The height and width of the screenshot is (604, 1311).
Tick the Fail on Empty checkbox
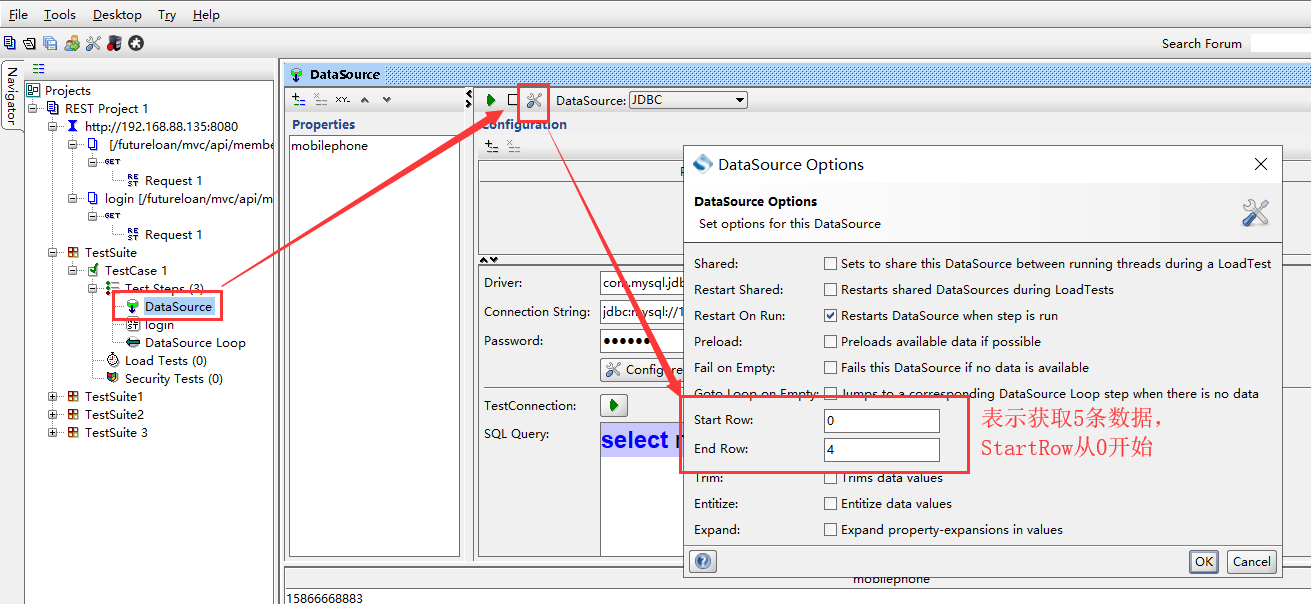830,368
